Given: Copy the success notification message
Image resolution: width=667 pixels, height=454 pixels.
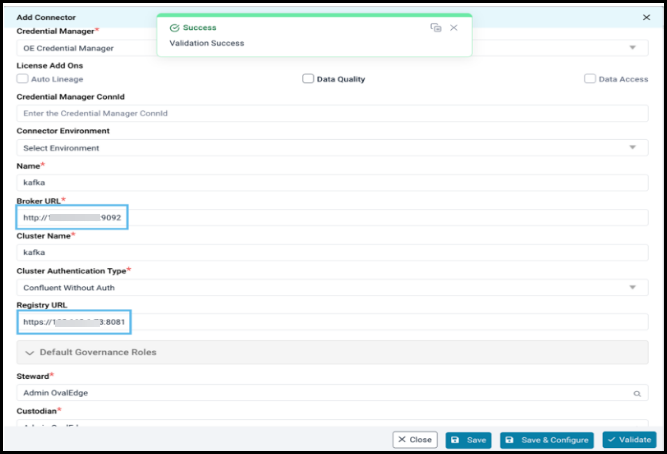Looking at the screenshot, I should tap(436, 28).
